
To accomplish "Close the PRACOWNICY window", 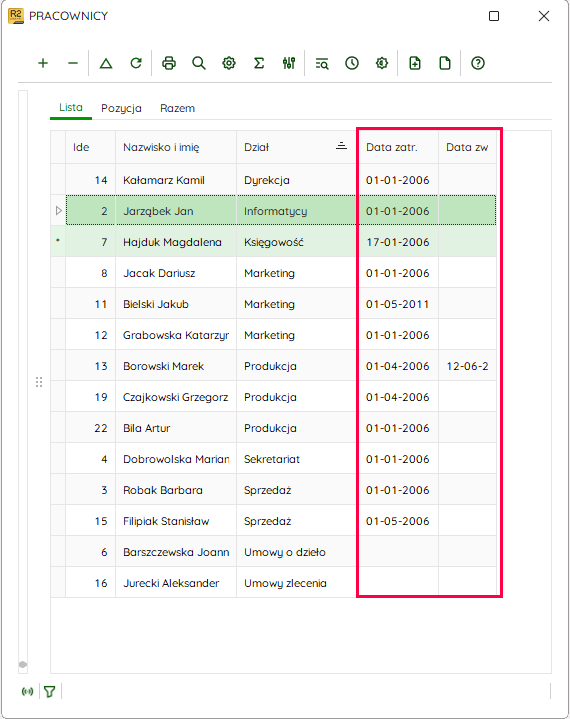I will (544, 16).
